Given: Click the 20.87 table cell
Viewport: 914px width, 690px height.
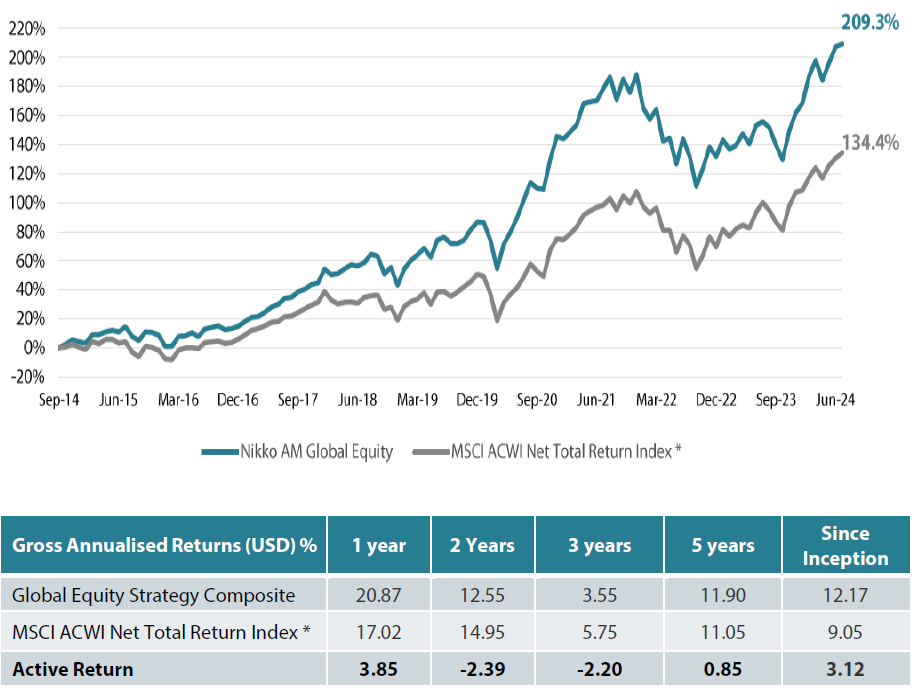Looking at the screenshot, I should point(379,595).
